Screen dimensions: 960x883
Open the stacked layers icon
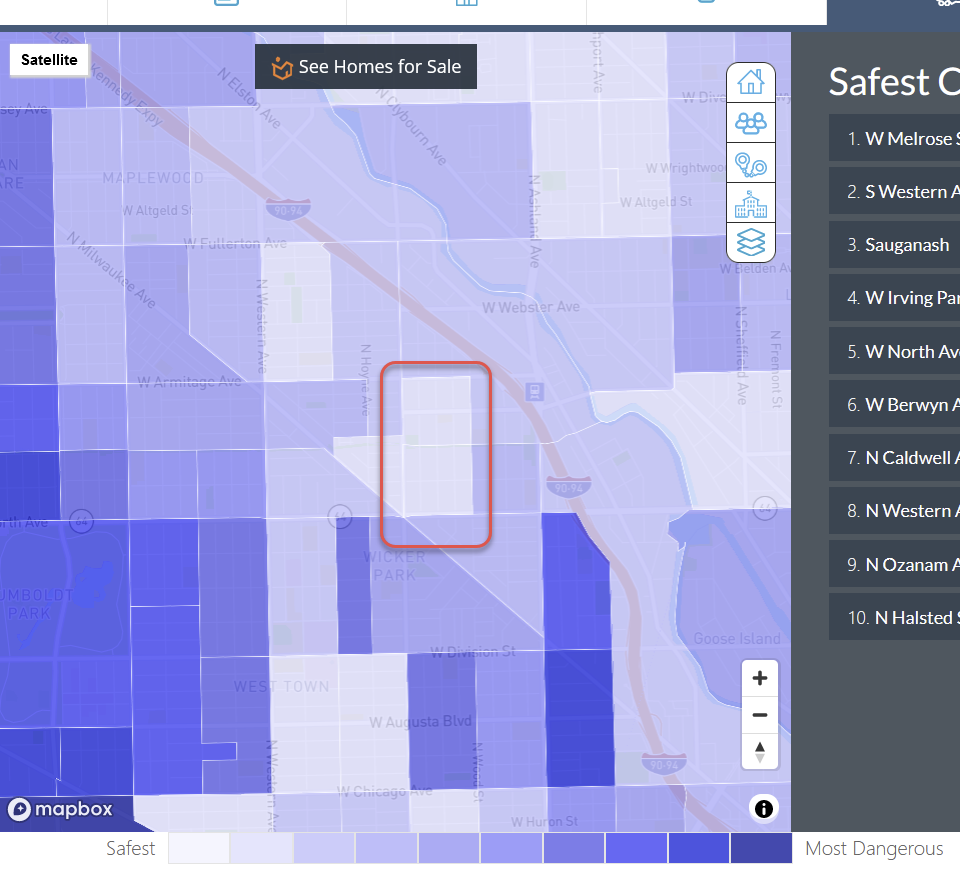[750, 243]
